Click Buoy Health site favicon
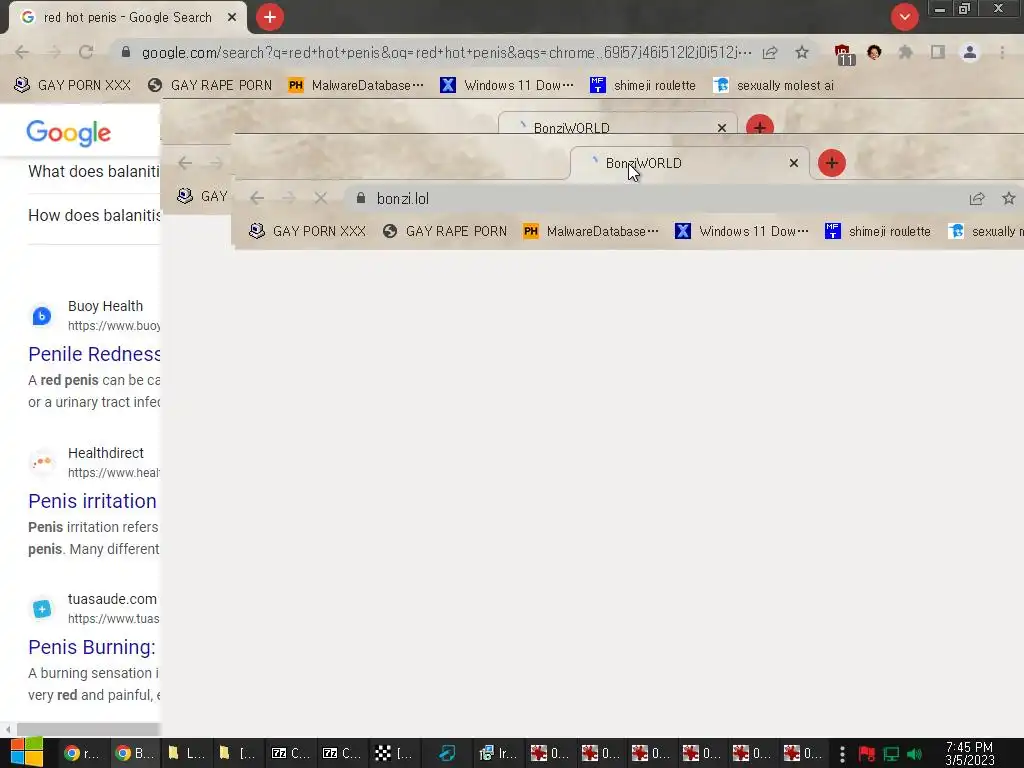This screenshot has height=768, width=1024. tap(42, 316)
